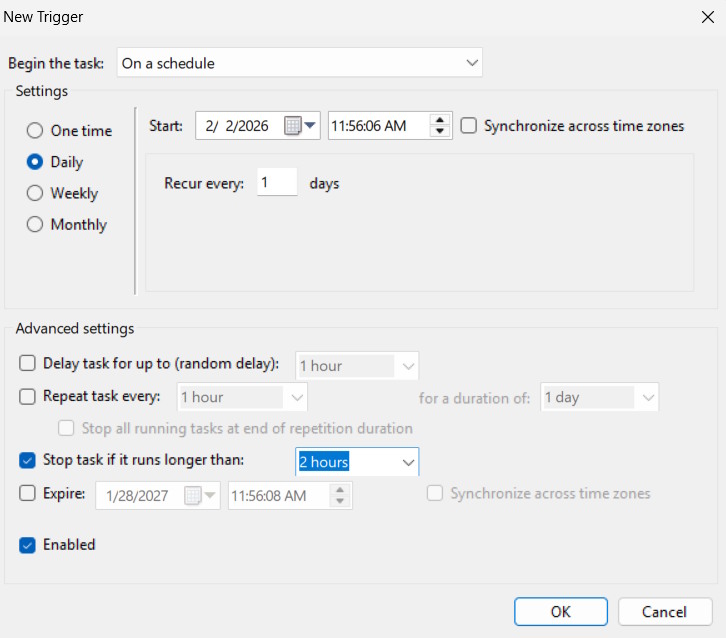Enable Synchronize across time zones for Start

click(469, 126)
